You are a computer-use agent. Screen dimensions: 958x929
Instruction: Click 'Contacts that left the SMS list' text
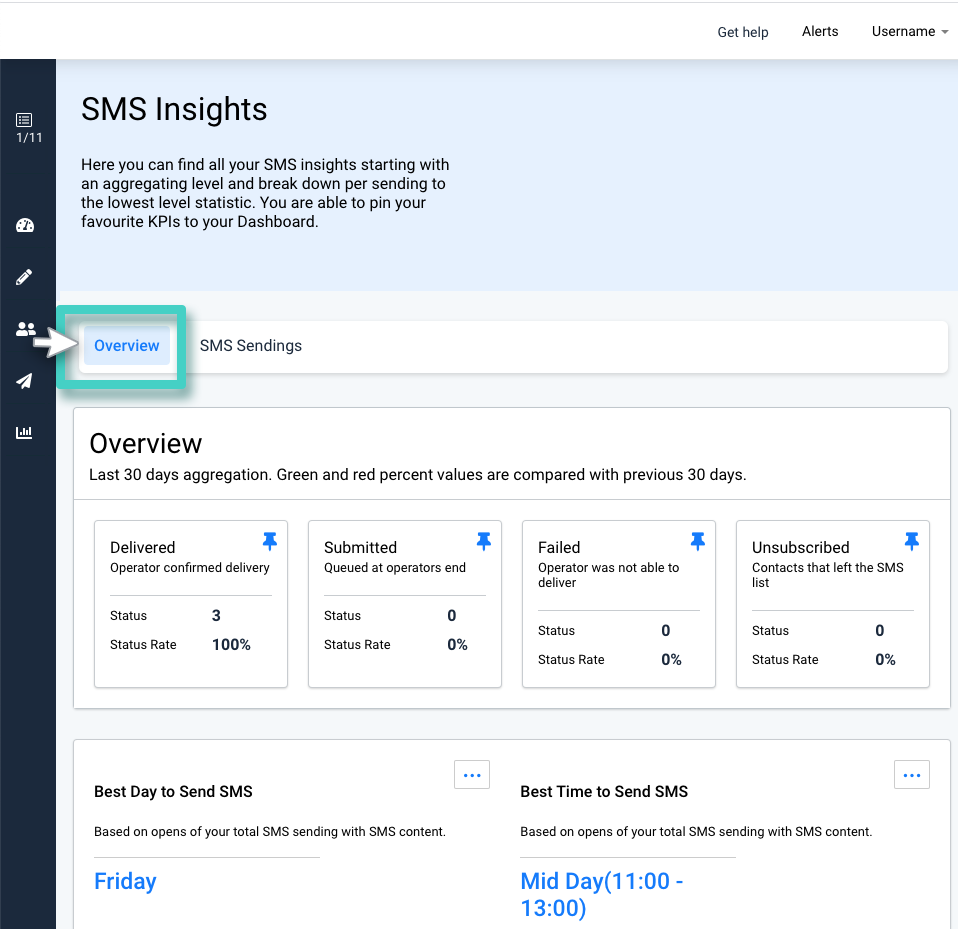[x=827, y=575]
